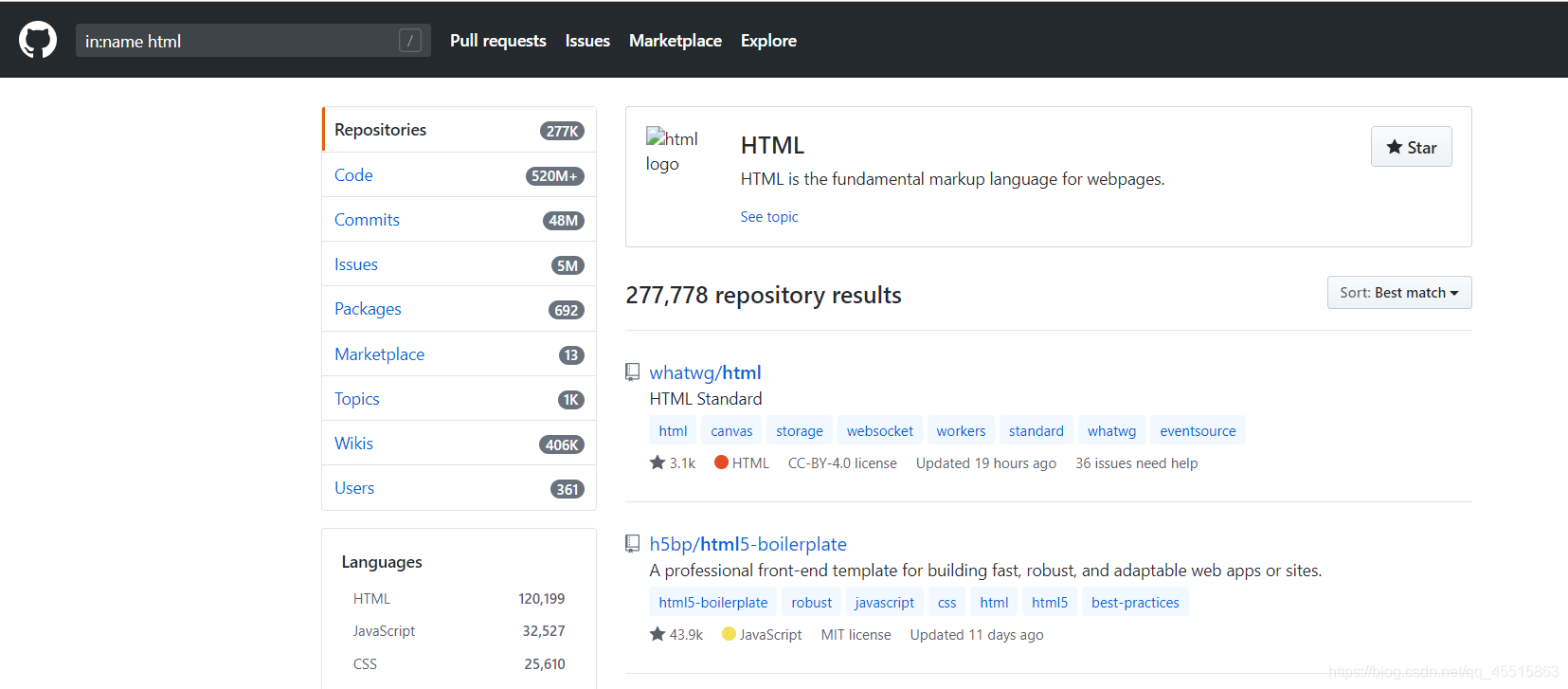
Task: Click the Languages heading
Action: pyautogui.click(x=382, y=562)
